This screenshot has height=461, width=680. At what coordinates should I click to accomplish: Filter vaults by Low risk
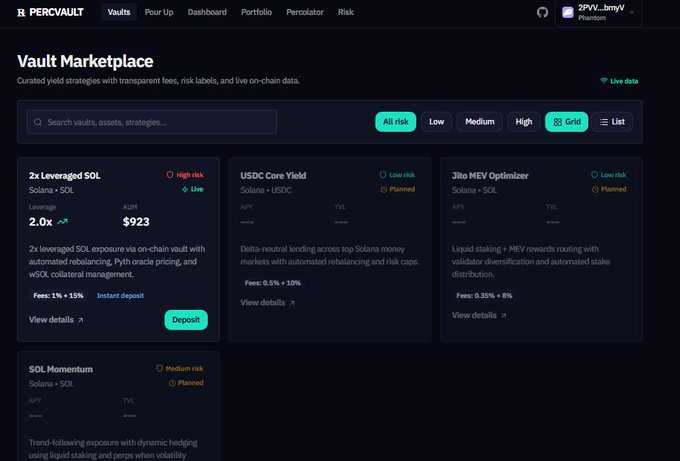[436, 122]
